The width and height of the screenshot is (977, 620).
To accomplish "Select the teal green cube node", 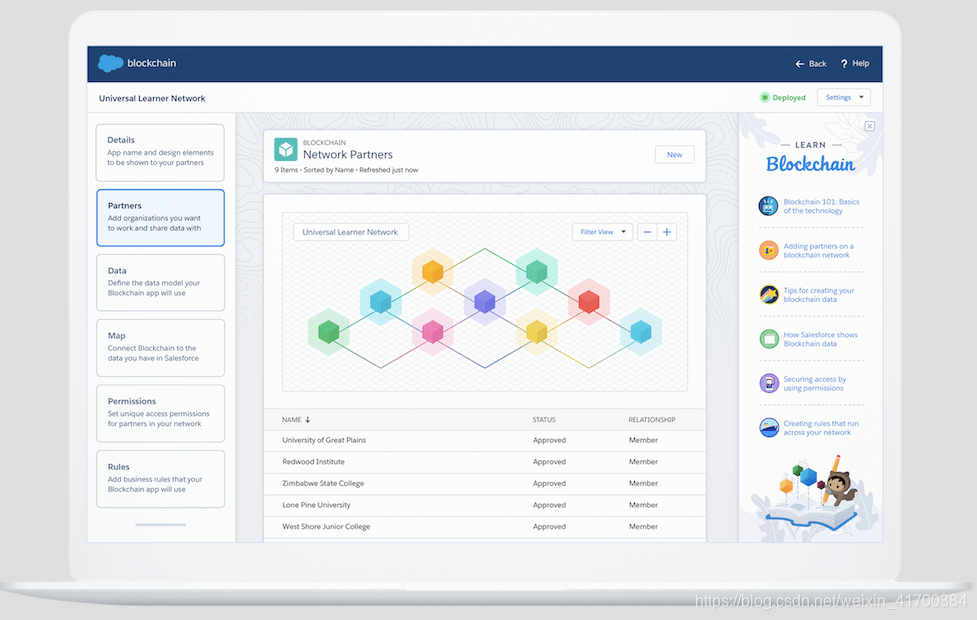I will 536,272.
